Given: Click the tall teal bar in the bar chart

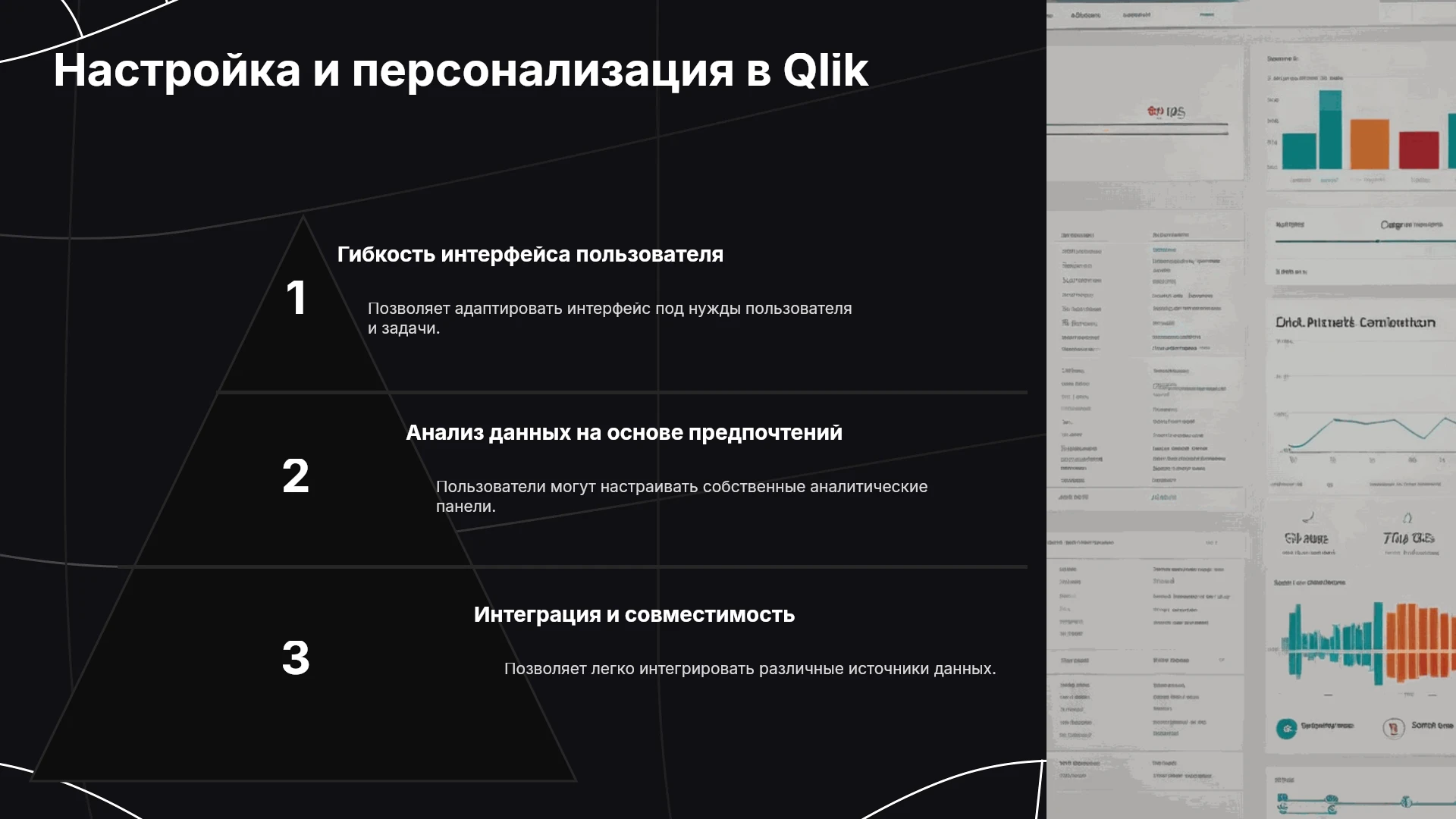Looking at the screenshot, I should pos(1330,130).
